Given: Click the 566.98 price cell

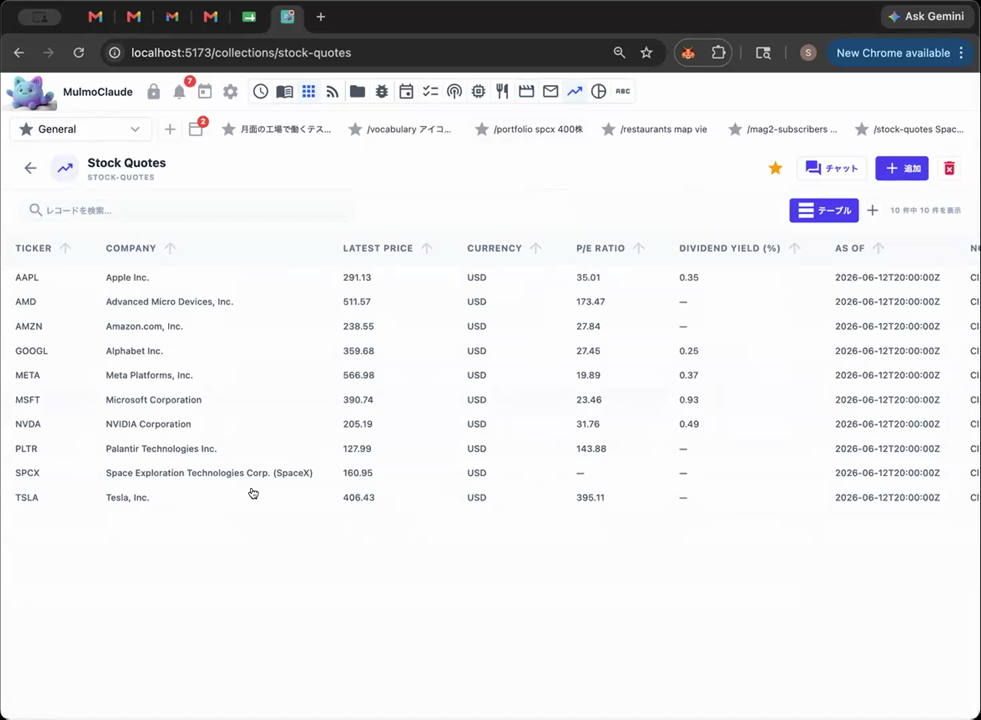Looking at the screenshot, I should (358, 375).
